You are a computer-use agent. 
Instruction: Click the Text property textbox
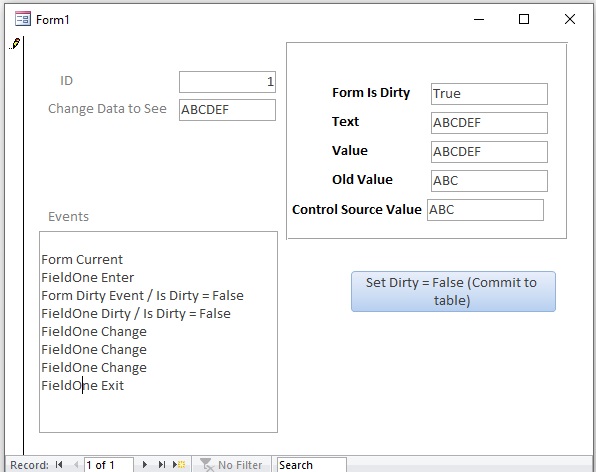click(489, 123)
